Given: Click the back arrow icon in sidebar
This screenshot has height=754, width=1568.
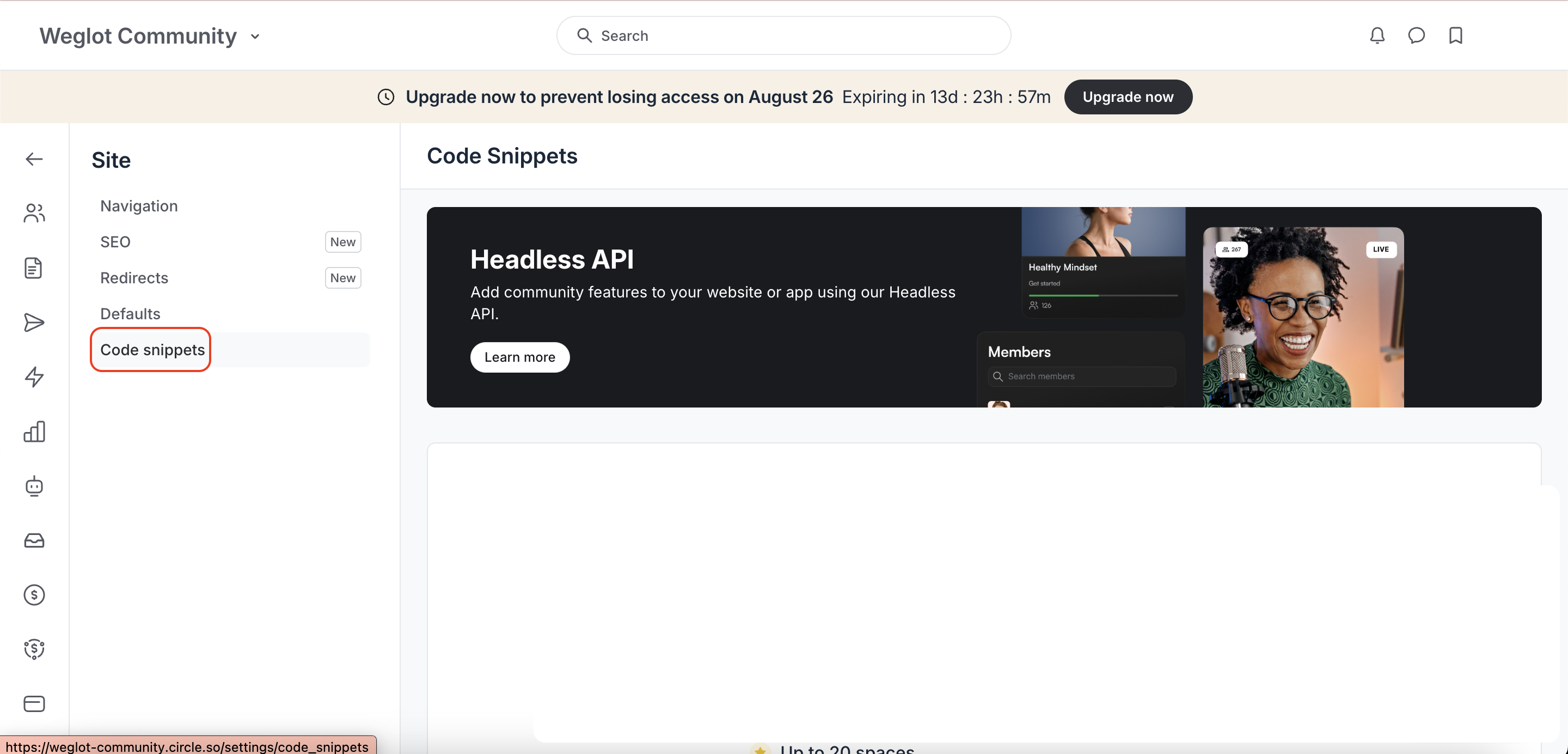Looking at the screenshot, I should tap(34, 159).
